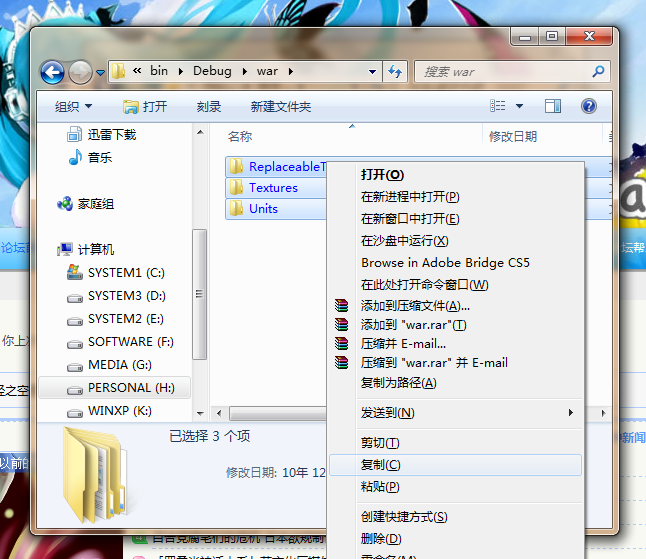Open MEDIA (G:) drive

click(x=109, y=365)
